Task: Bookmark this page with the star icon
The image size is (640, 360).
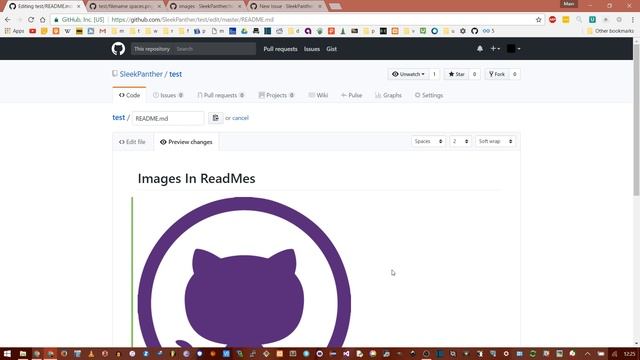Action: [538, 19]
